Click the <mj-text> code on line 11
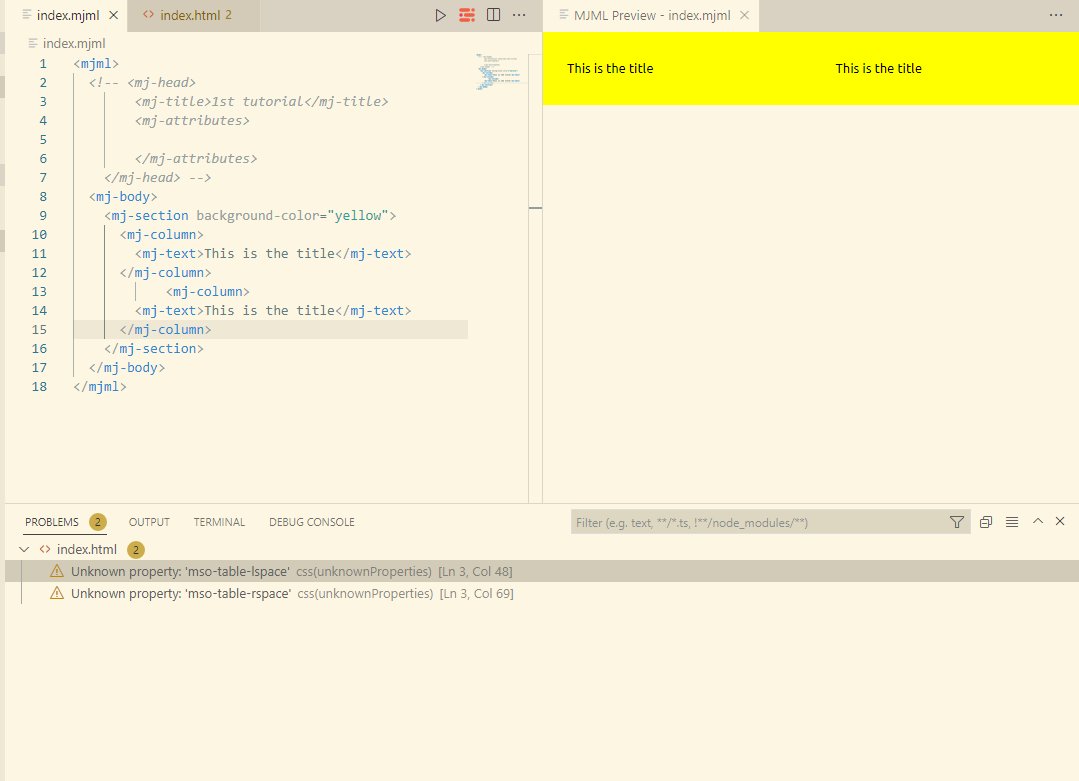Viewport: 1079px width, 781px height. 273,253
